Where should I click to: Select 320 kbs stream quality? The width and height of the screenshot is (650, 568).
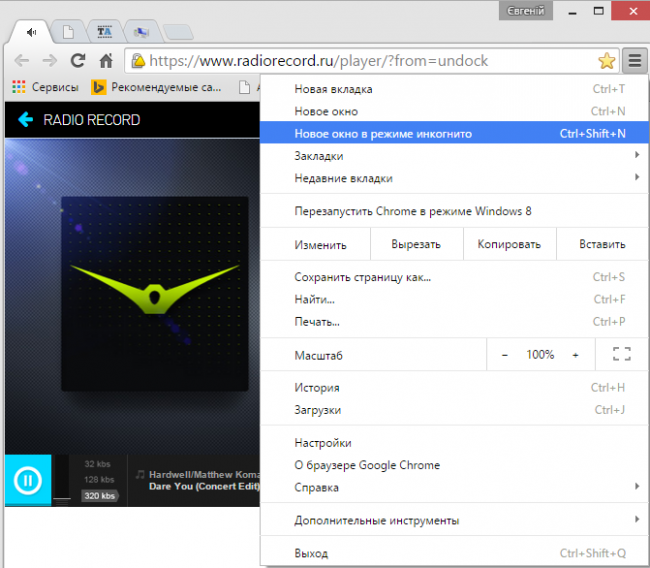point(99,495)
